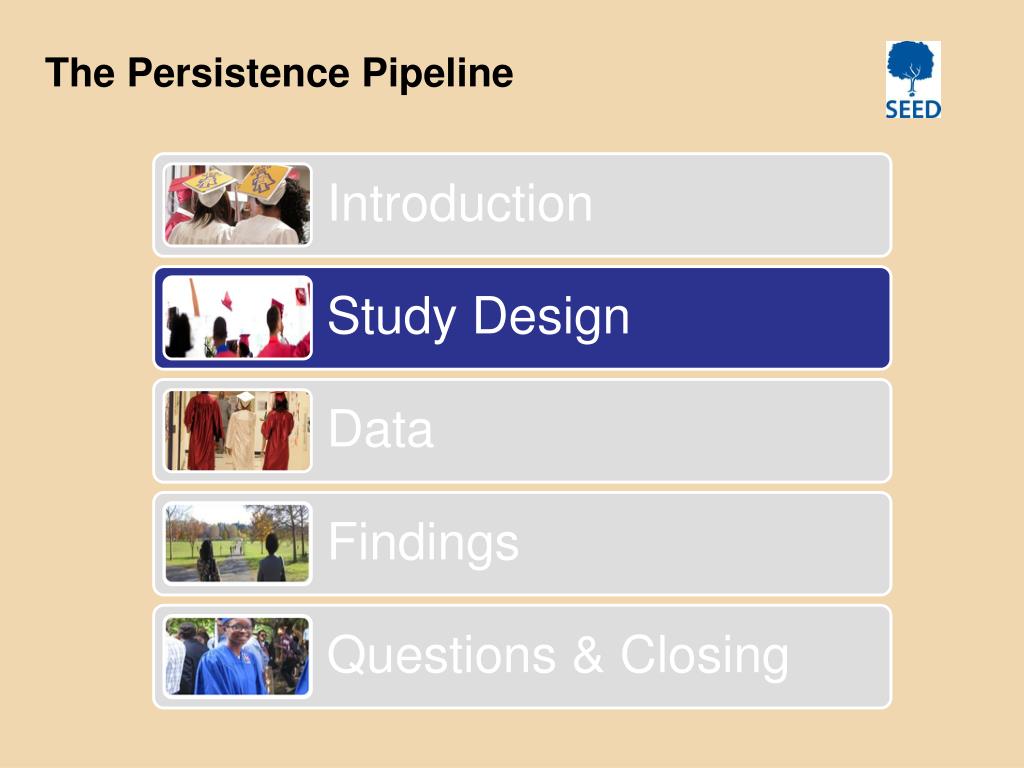Open the Findings section bar
Viewport: 1024px width, 768px height.
522,543
